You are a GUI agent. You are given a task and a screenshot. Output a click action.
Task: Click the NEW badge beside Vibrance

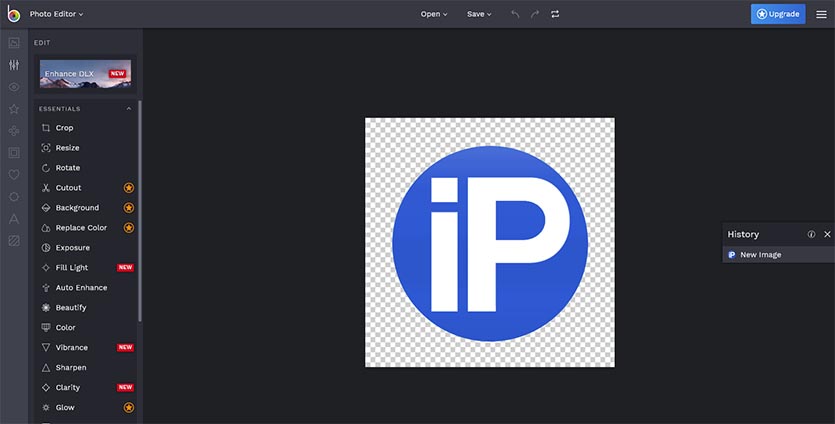tap(125, 348)
